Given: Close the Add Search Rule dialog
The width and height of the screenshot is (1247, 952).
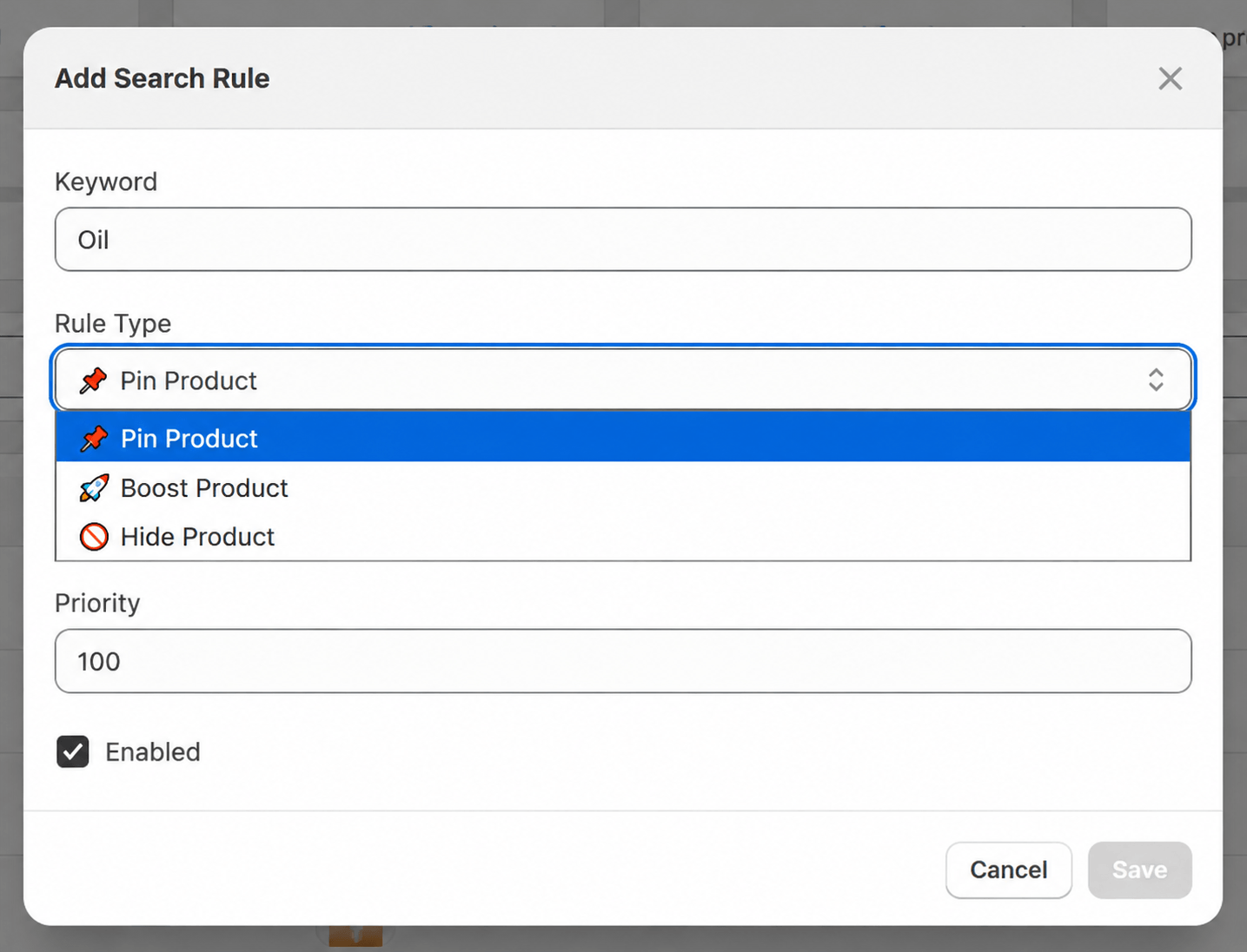Looking at the screenshot, I should coord(1170,78).
